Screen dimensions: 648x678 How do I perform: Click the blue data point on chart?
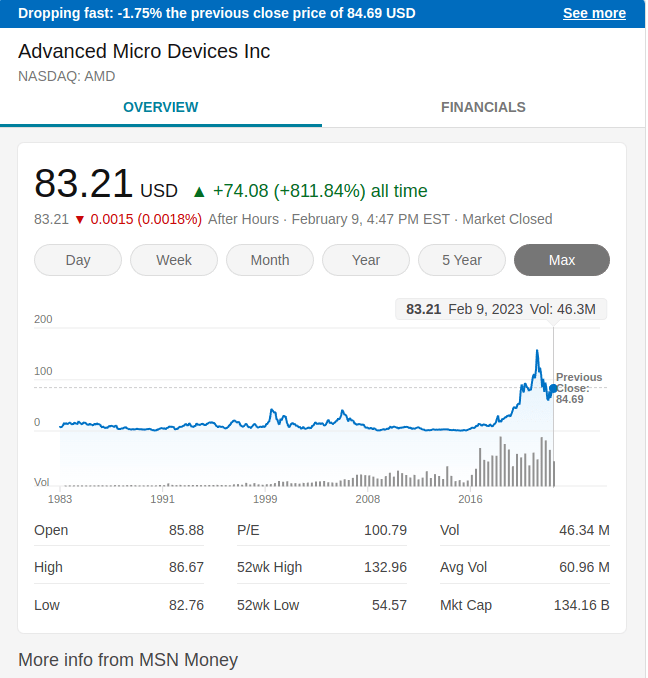(553, 388)
